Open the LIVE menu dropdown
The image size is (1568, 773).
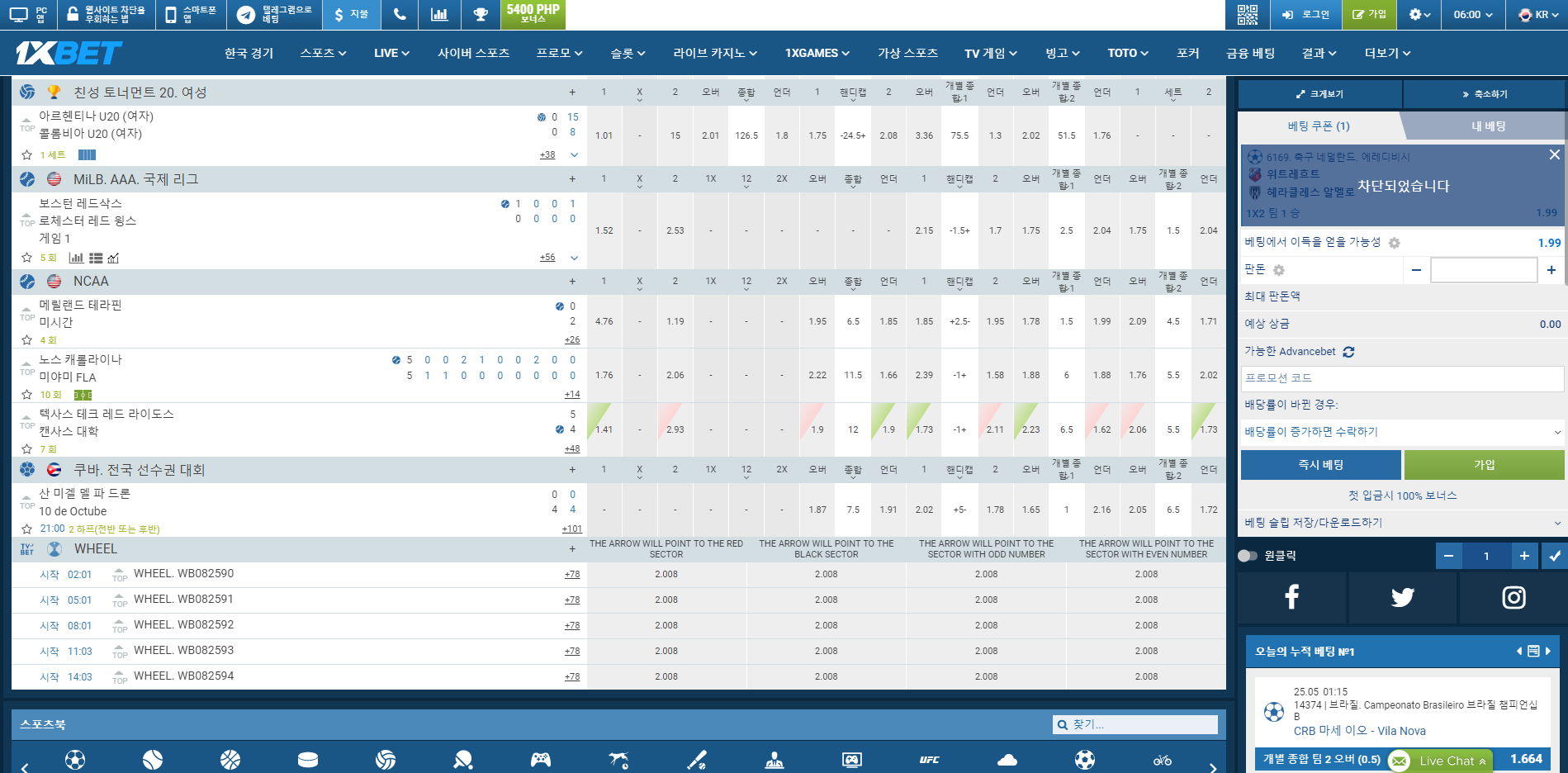tap(391, 53)
